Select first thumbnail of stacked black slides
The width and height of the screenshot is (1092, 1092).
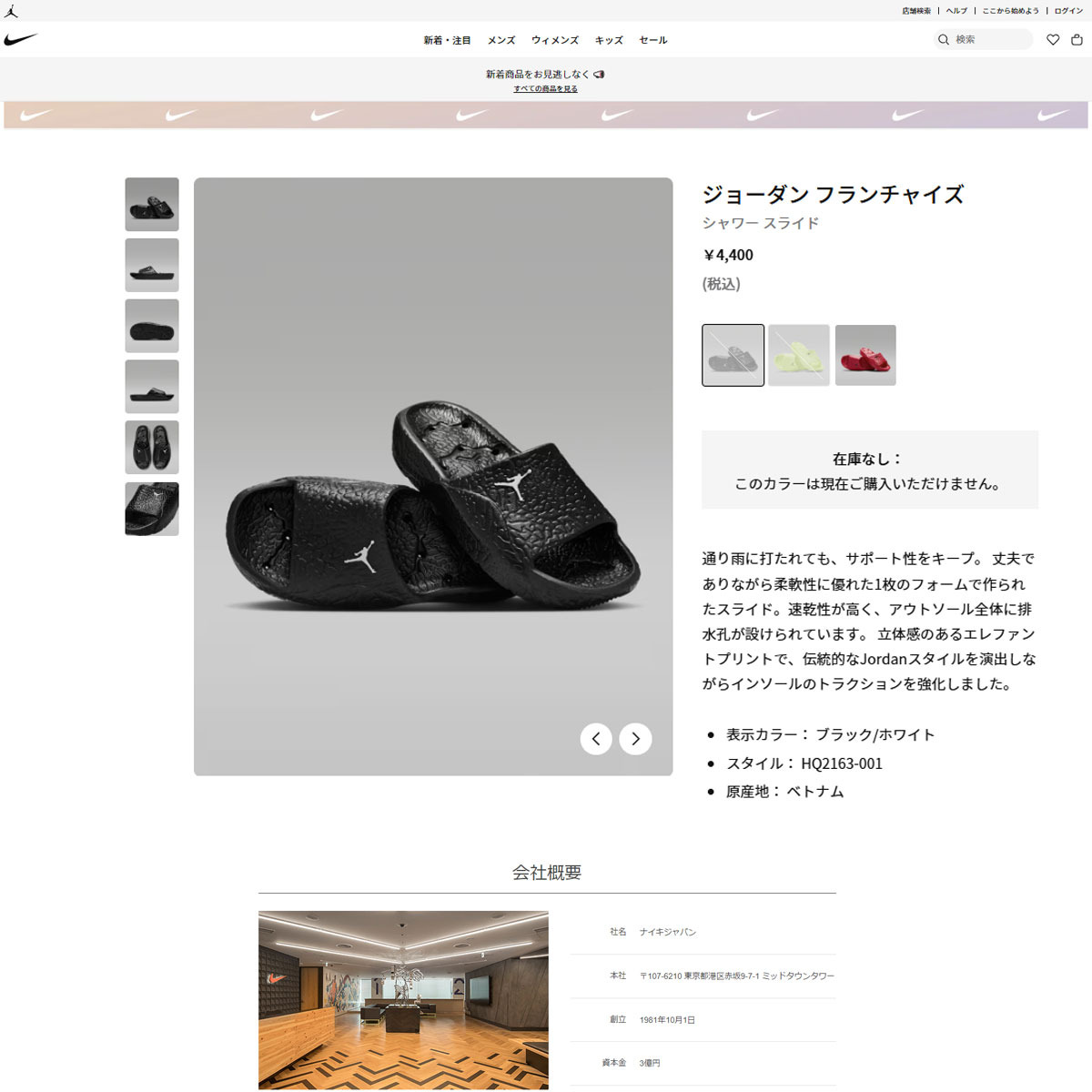[x=152, y=204]
